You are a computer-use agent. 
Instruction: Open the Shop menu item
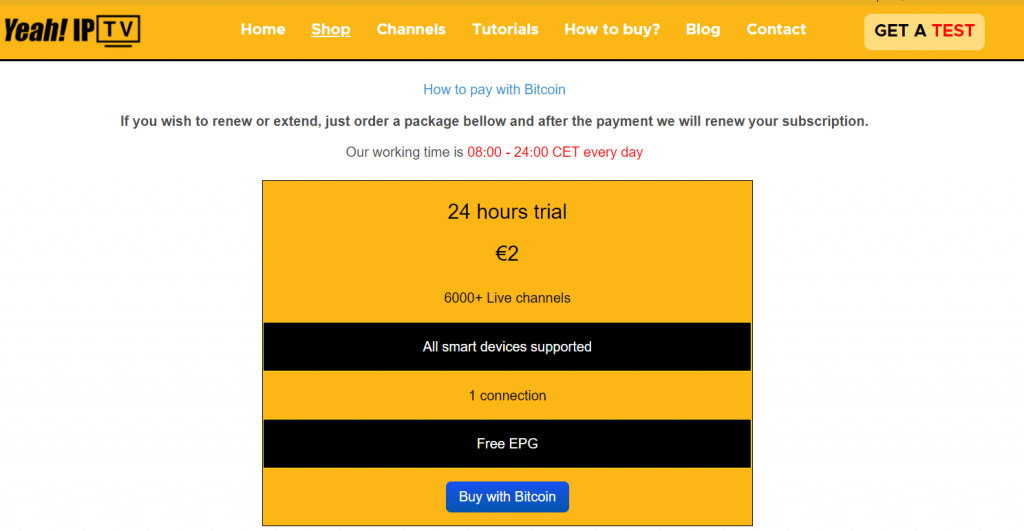330,29
